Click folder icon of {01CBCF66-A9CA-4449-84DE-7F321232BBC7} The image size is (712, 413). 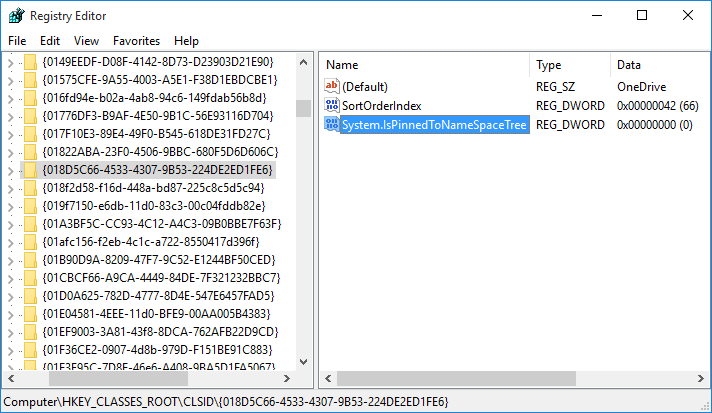[30, 278]
